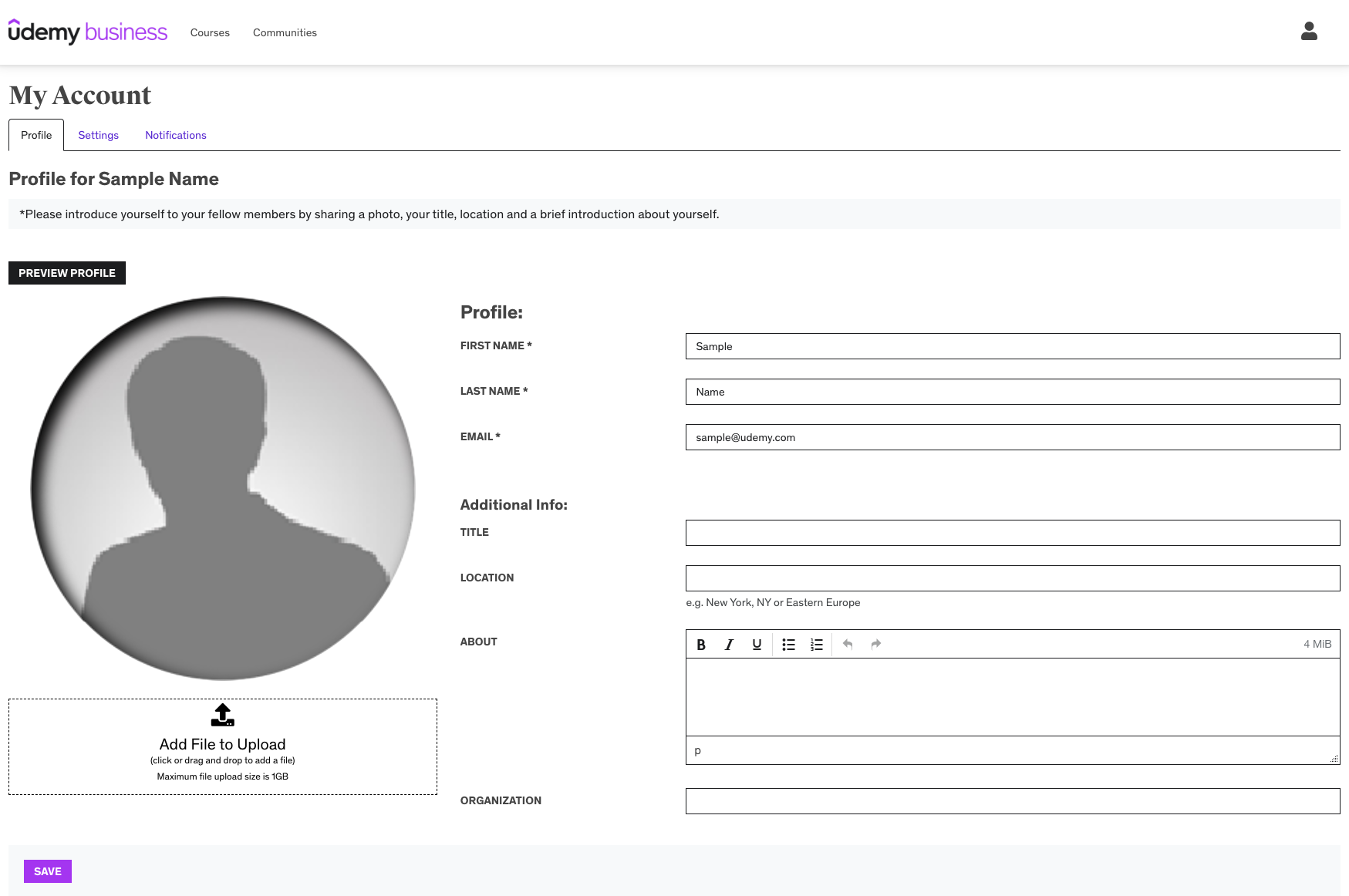This screenshot has height=896, width=1349.
Task: Click the 'e.g. New York, NY' hint text
Action: pyautogui.click(x=773, y=602)
